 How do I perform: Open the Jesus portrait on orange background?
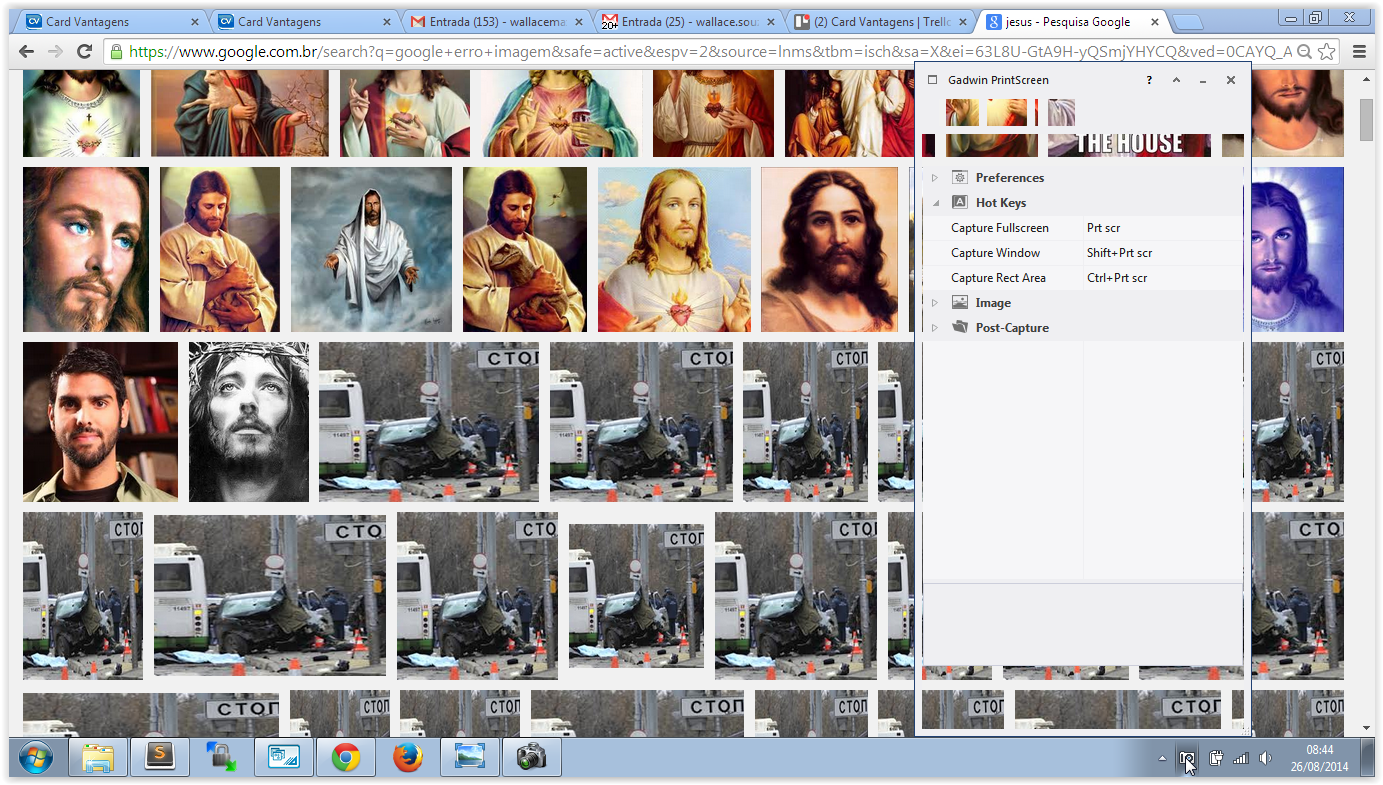click(x=829, y=249)
